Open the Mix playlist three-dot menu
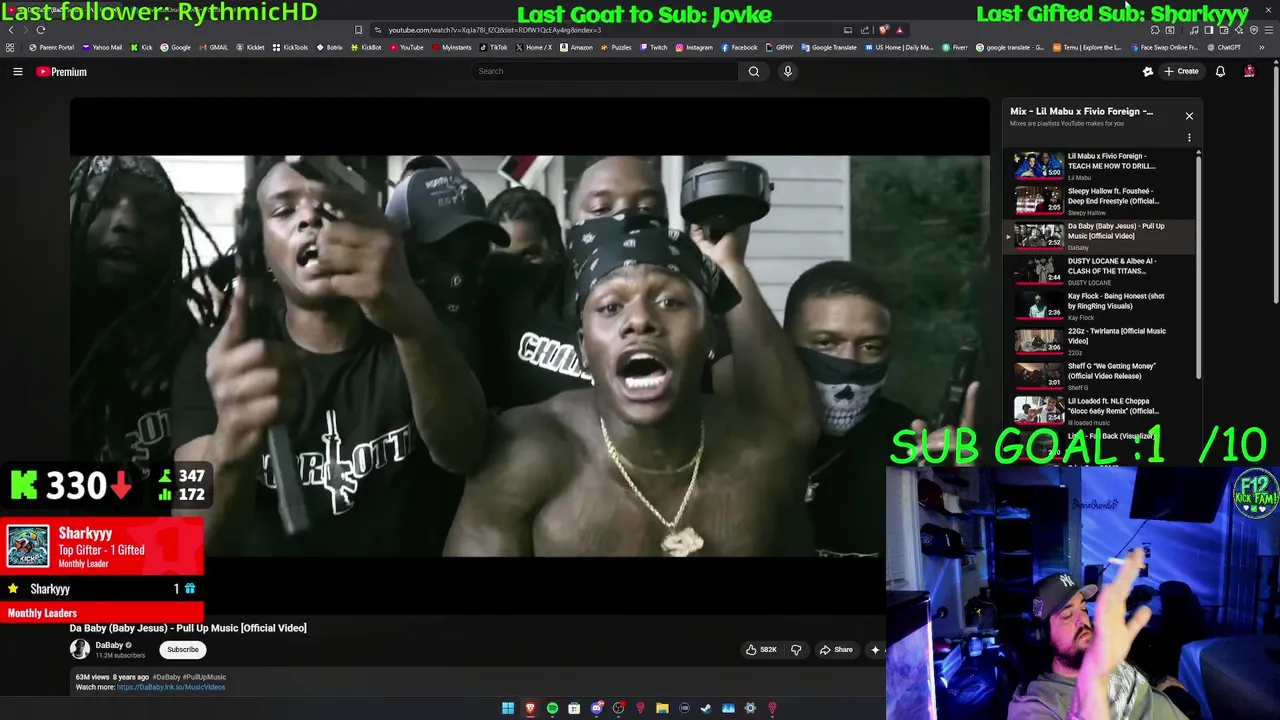The image size is (1280, 720). (x=1189, y=138)
